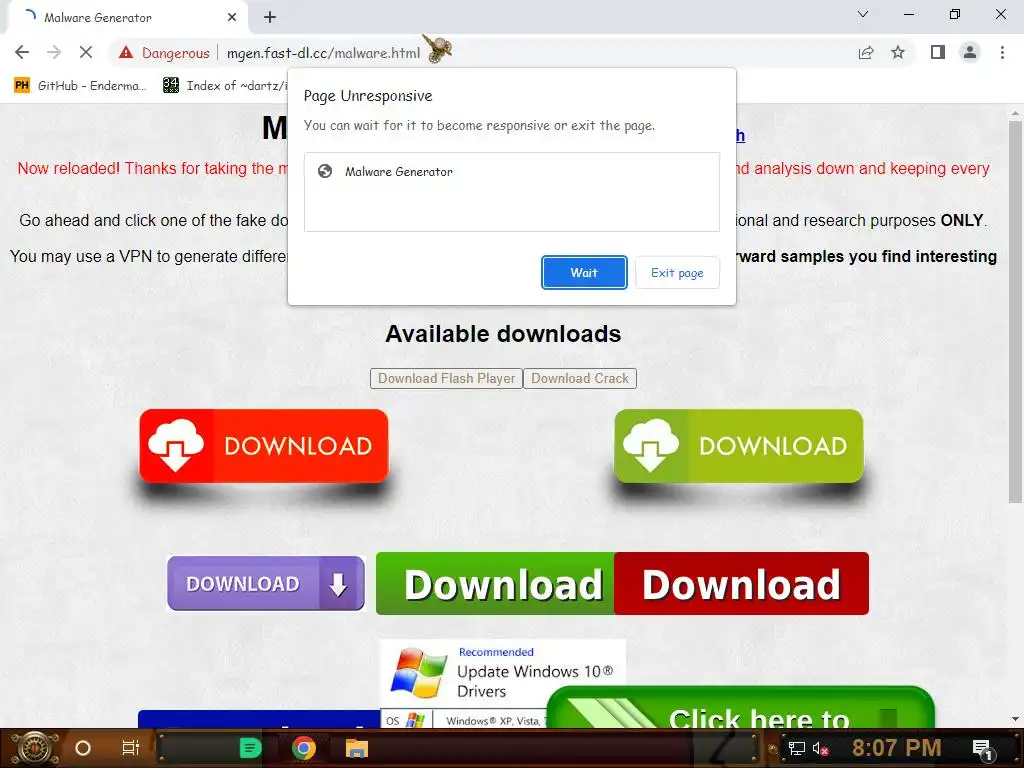The image size is (1024, 768).
Task: Click the Share page icon
Action: (866, 52)
